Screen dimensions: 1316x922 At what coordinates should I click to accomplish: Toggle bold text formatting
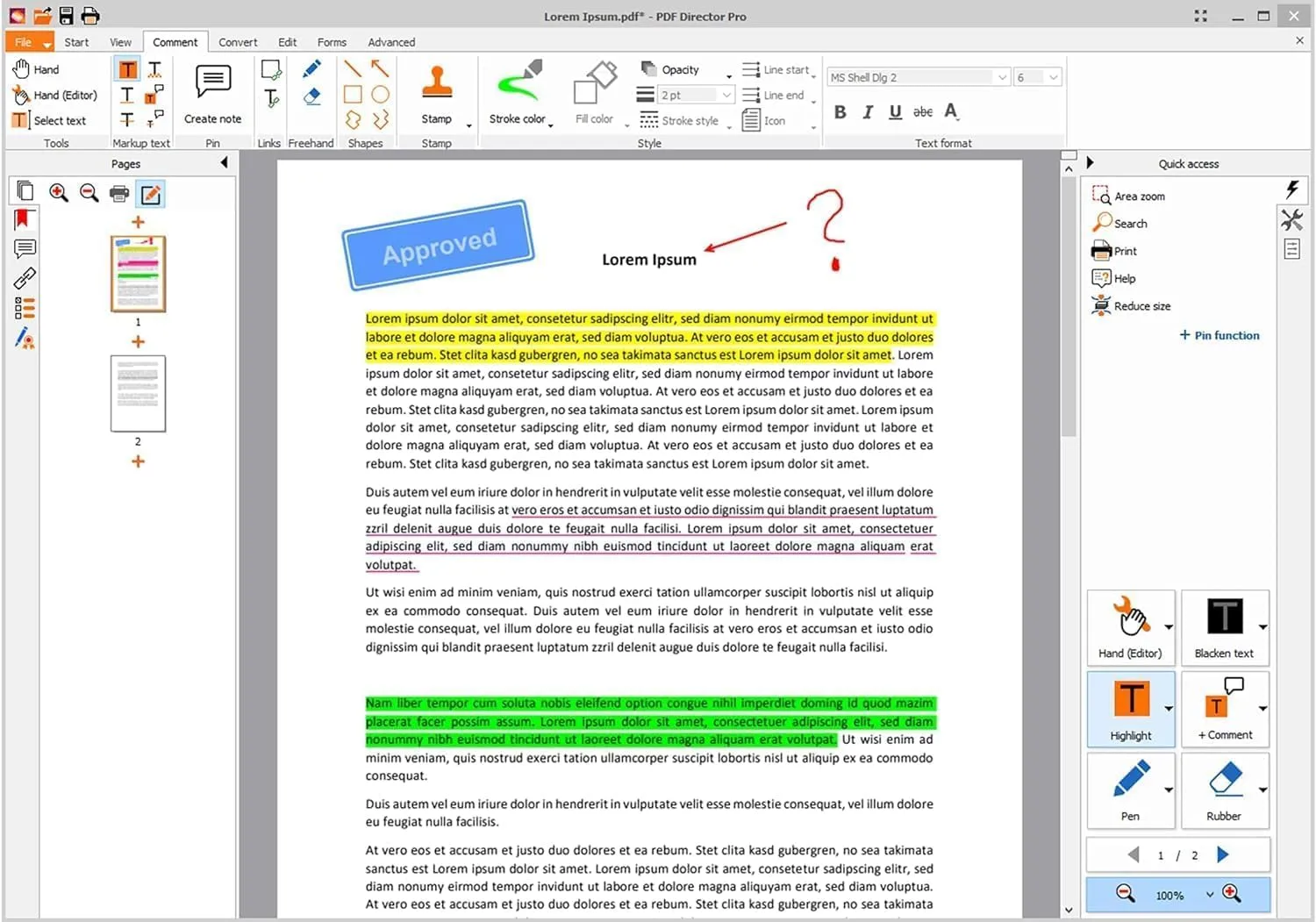pos(840,111)
